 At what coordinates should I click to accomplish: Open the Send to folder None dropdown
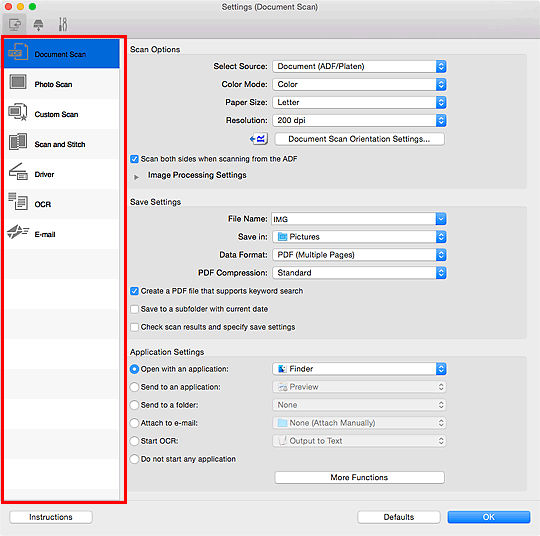click(359, 405)
